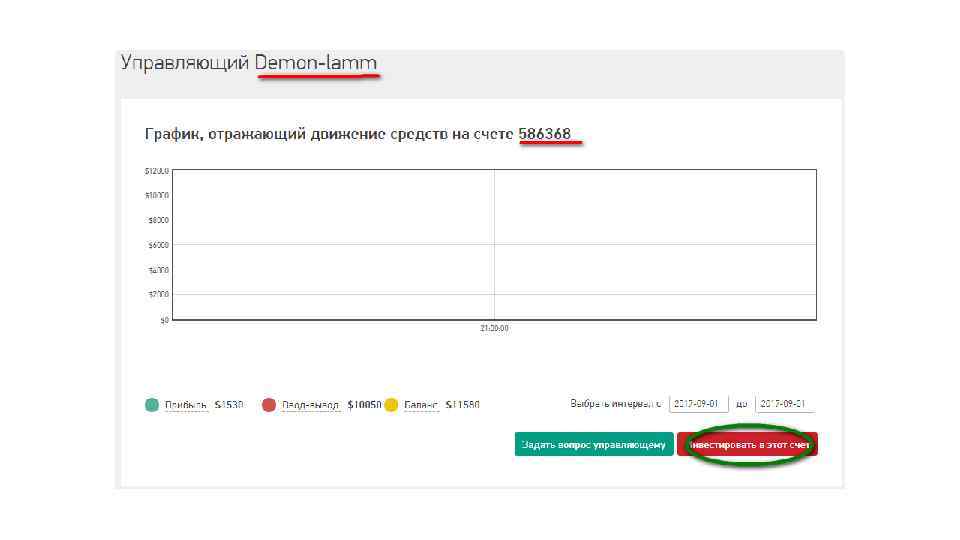960x540 pixels.
Task: Click the balance value $11580
Action: [462, 405]
